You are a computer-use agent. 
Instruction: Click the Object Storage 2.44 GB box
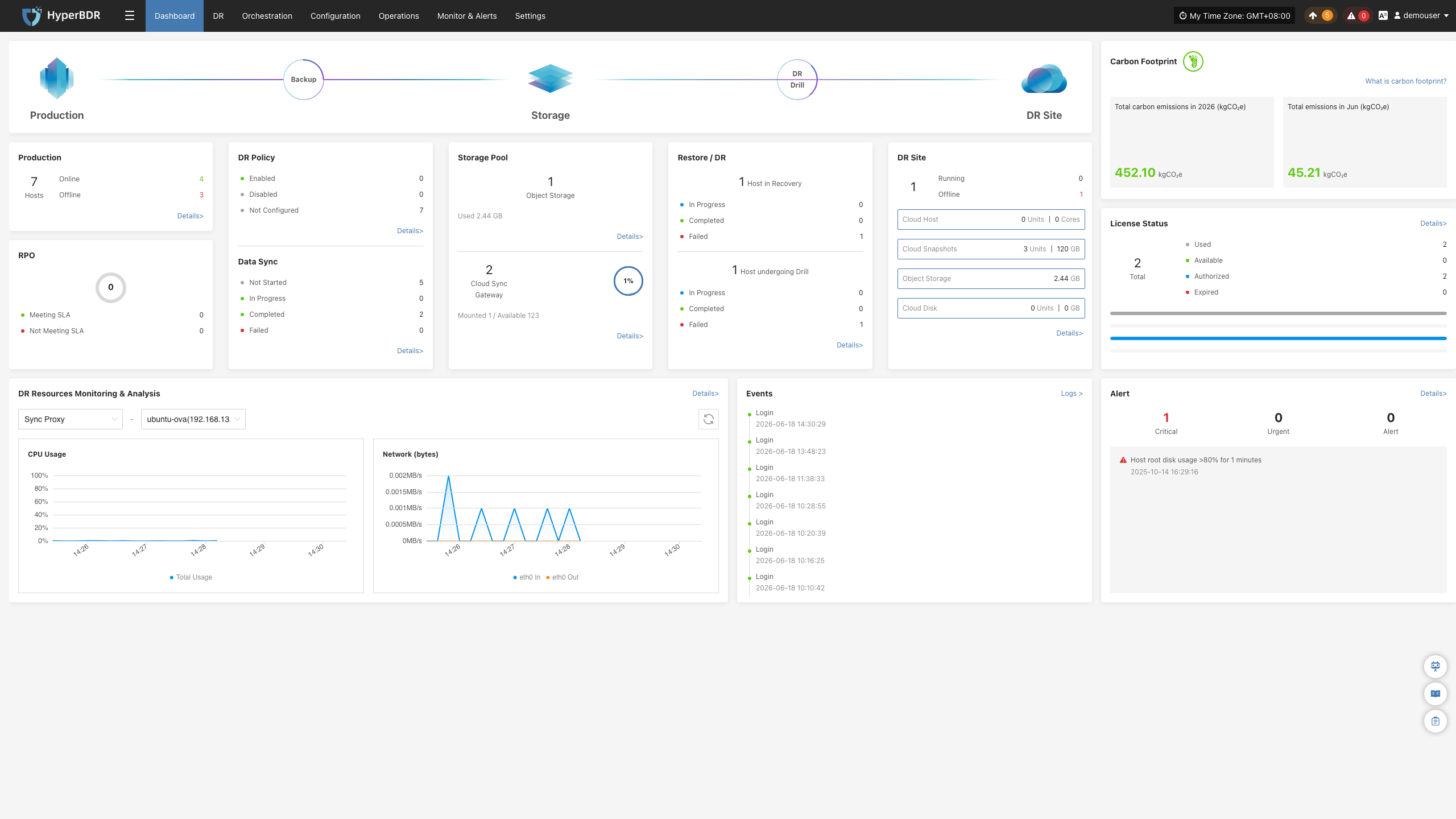(991, 279)
